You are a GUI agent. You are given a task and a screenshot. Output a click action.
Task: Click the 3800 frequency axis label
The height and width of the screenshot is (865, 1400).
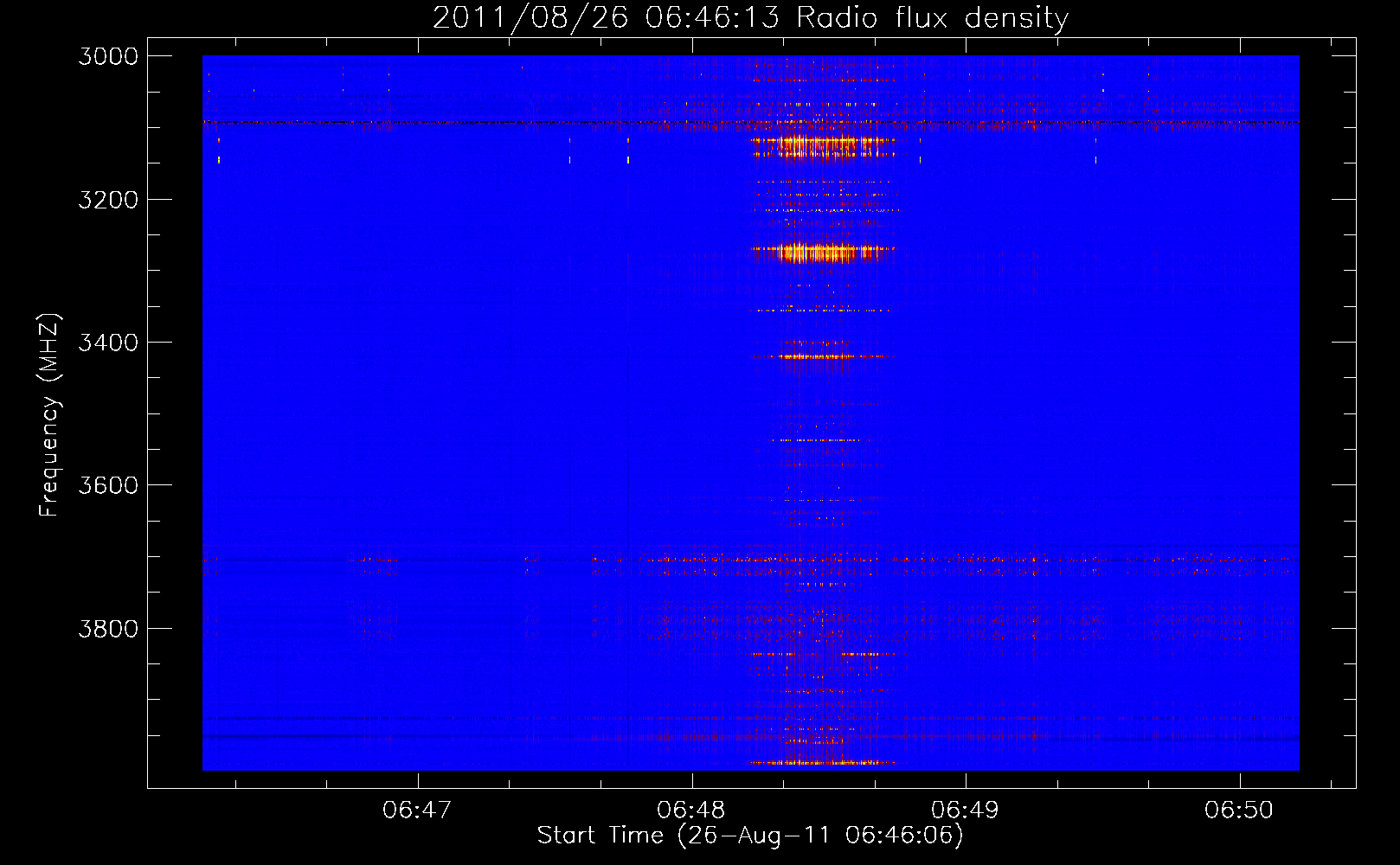108,629
